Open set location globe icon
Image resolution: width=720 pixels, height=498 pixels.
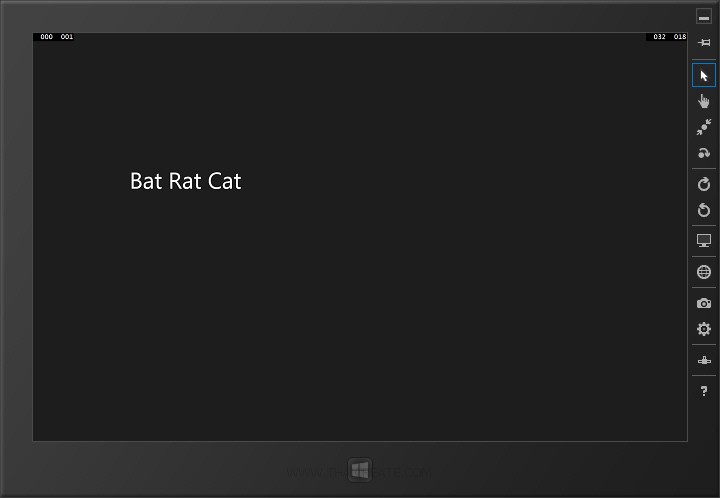click(x=704, y=272)
